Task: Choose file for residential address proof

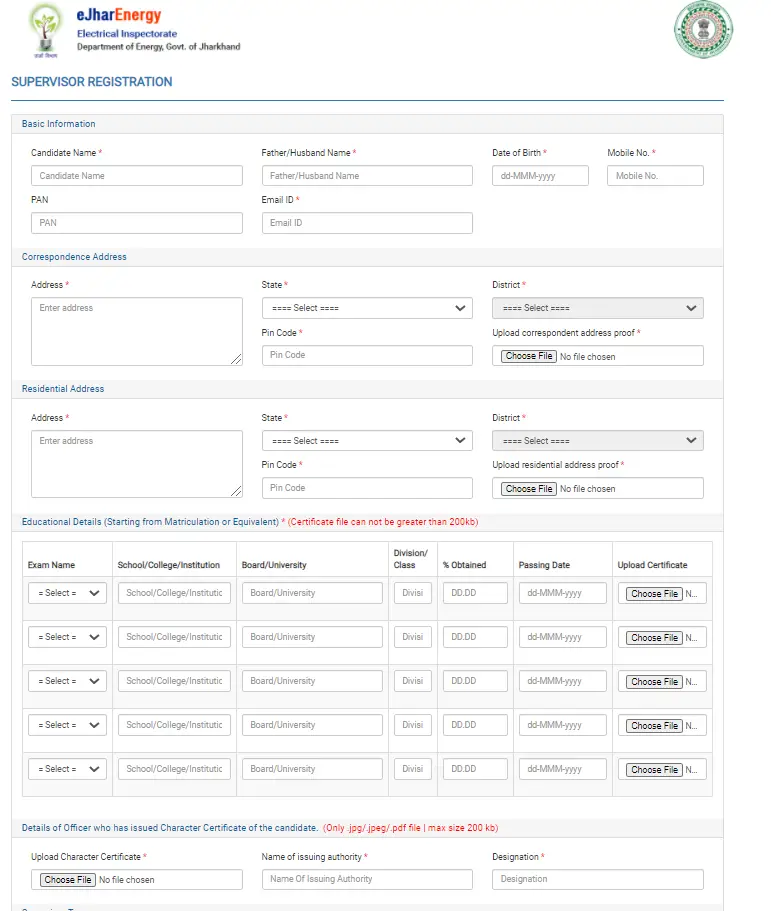Action: point(529,489)
